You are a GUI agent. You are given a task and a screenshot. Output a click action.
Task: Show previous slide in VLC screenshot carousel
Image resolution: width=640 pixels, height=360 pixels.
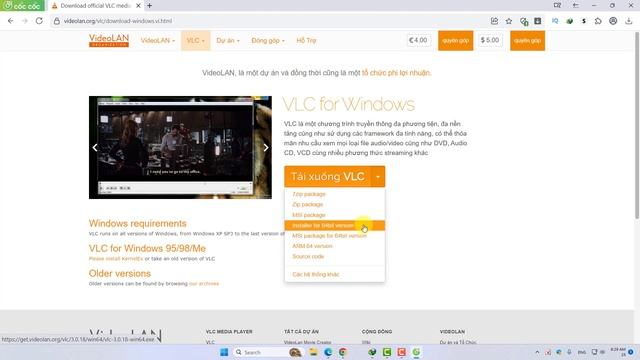pyautogui.click(x=95, y=147)
